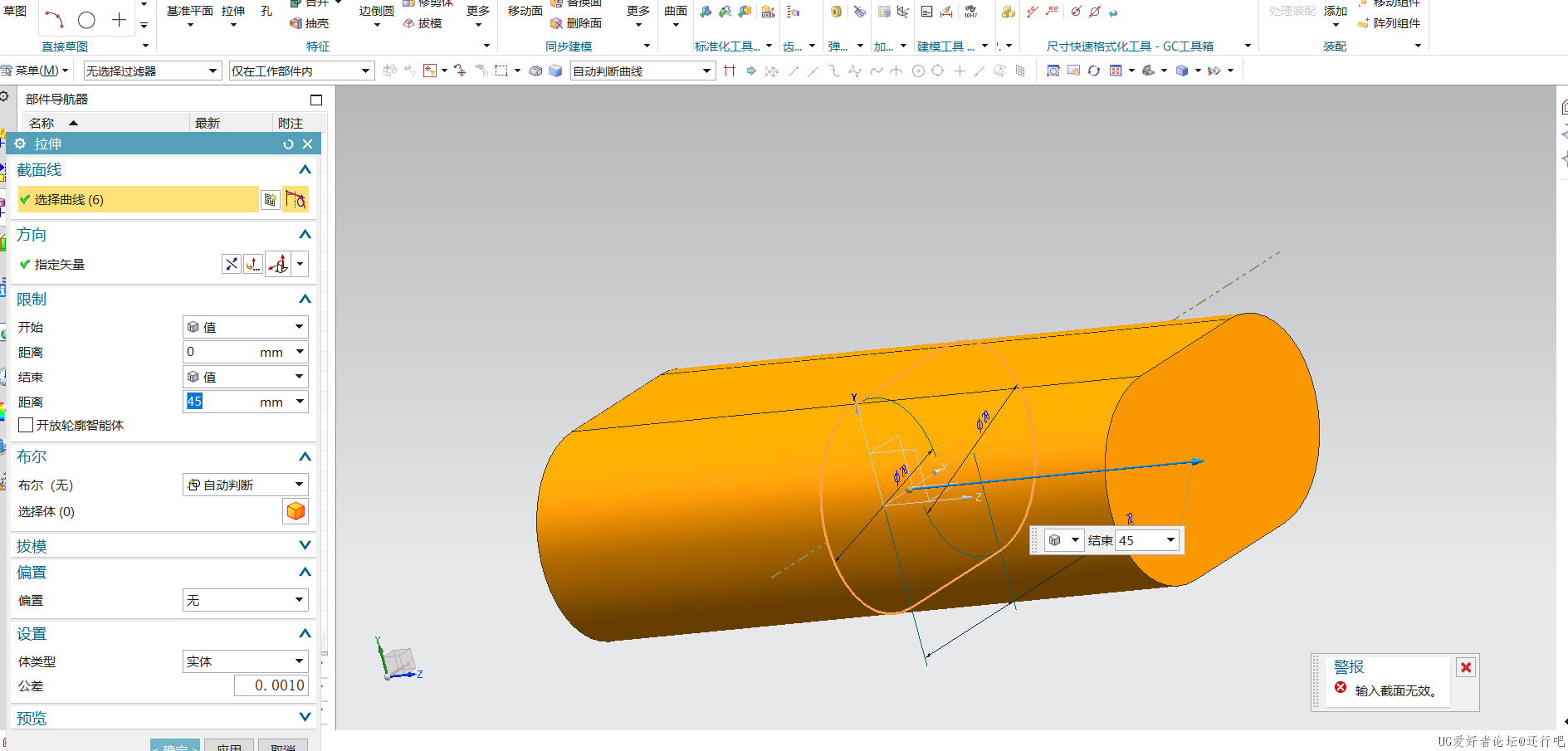Open the 拉伸 dialog settings gear

coord(20,144)
